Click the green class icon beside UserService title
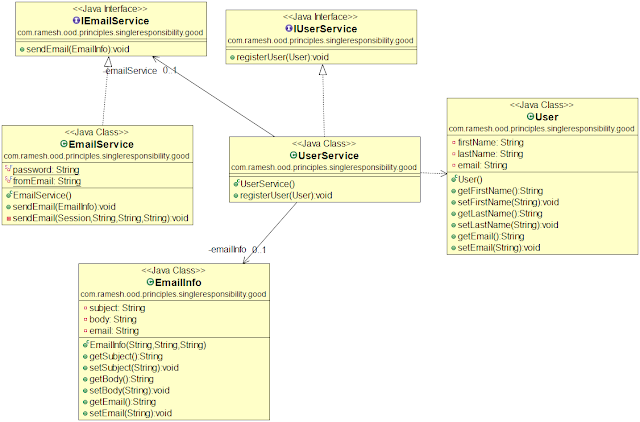The image size is (640, 422). tap(293, 155)
